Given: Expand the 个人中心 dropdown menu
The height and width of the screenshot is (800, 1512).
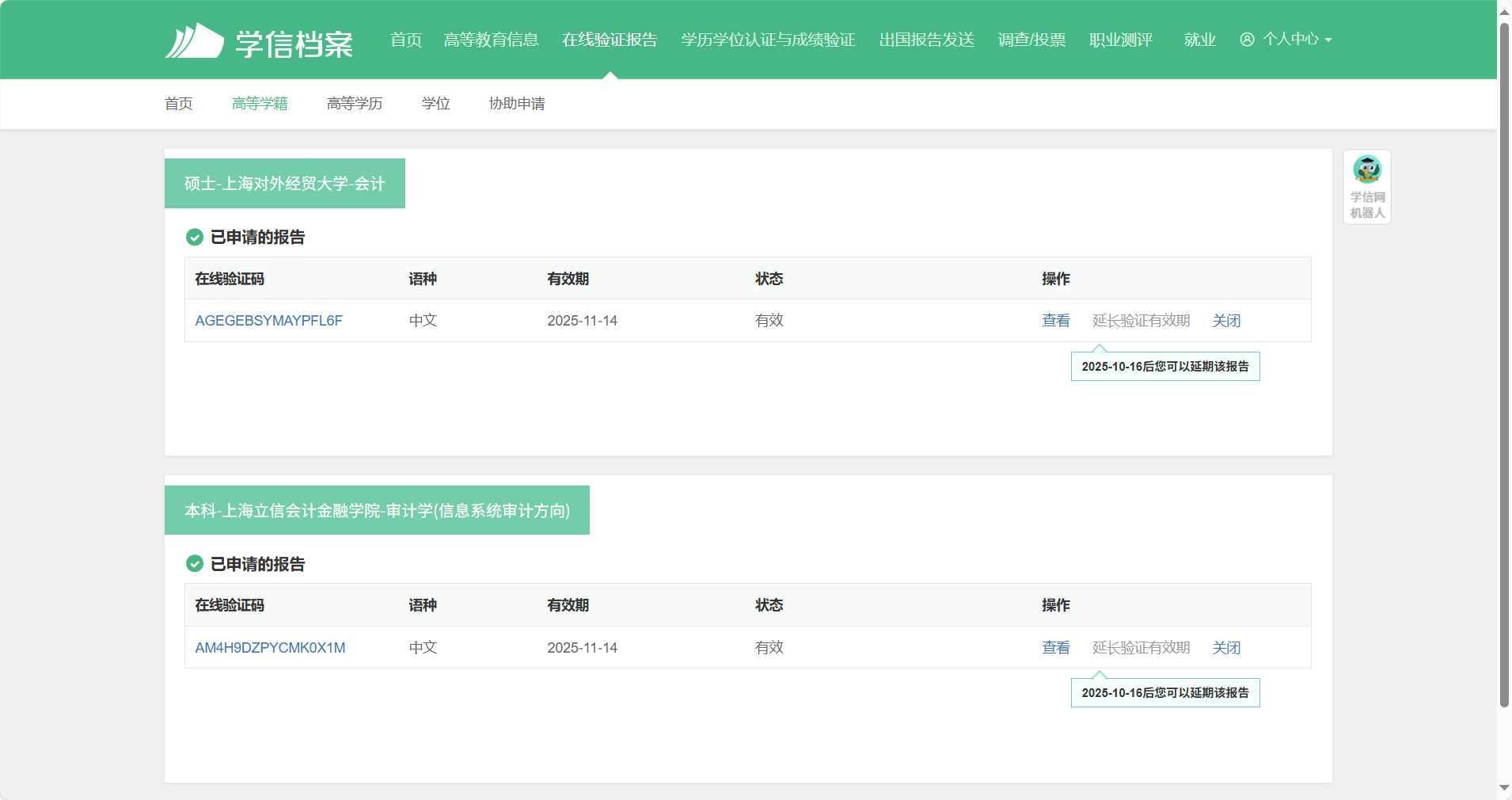Looking at the screenshot, I should (1328, 40).
